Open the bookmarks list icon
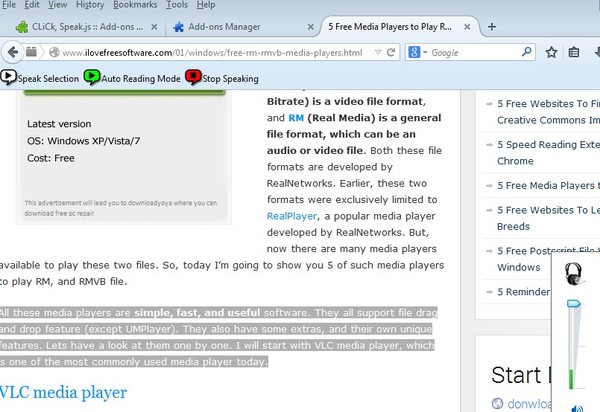The width and height of the screenshot is (600, 412). (x=574, y=52)
